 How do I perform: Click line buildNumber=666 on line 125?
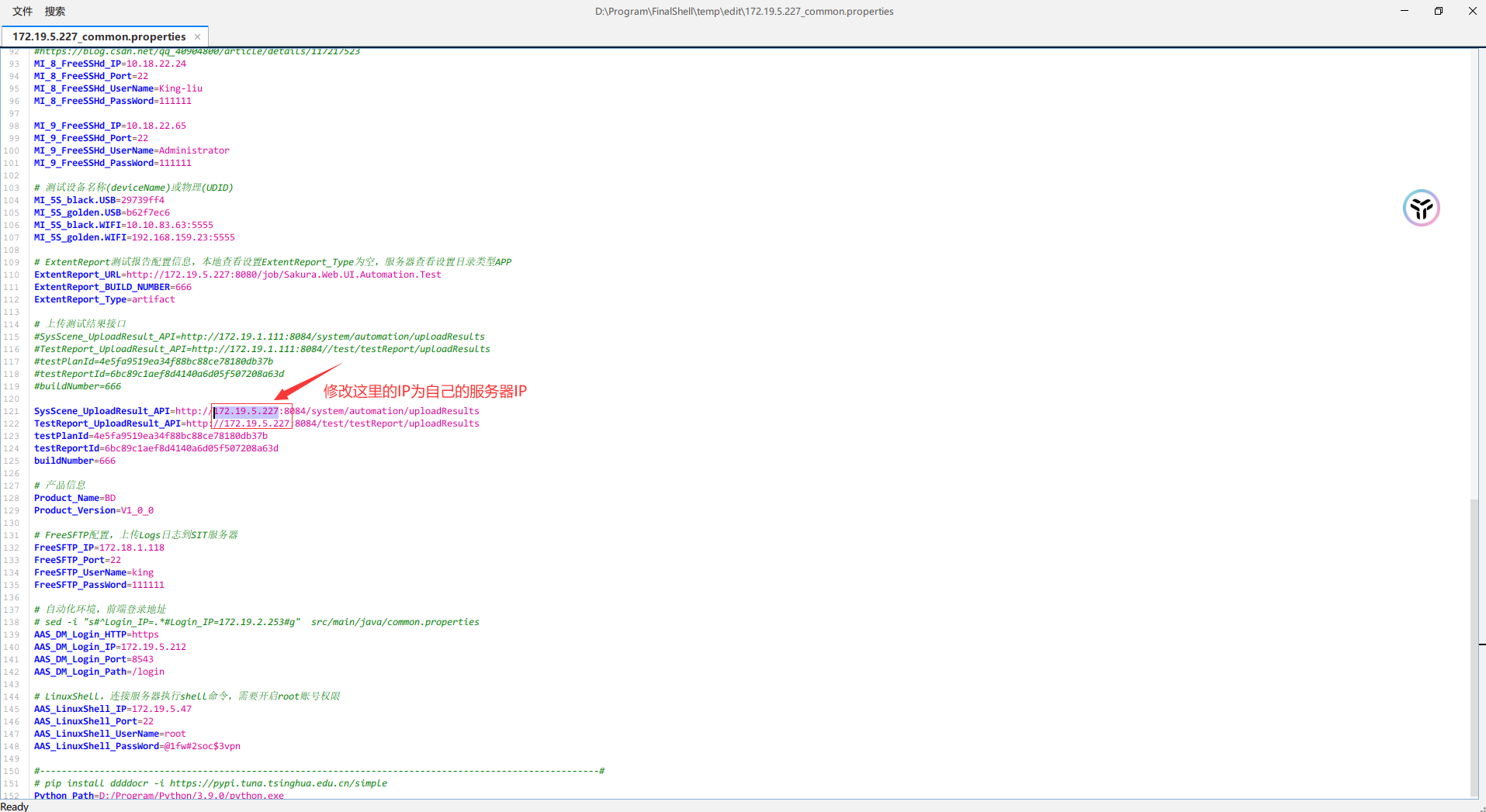coord(74,461)
